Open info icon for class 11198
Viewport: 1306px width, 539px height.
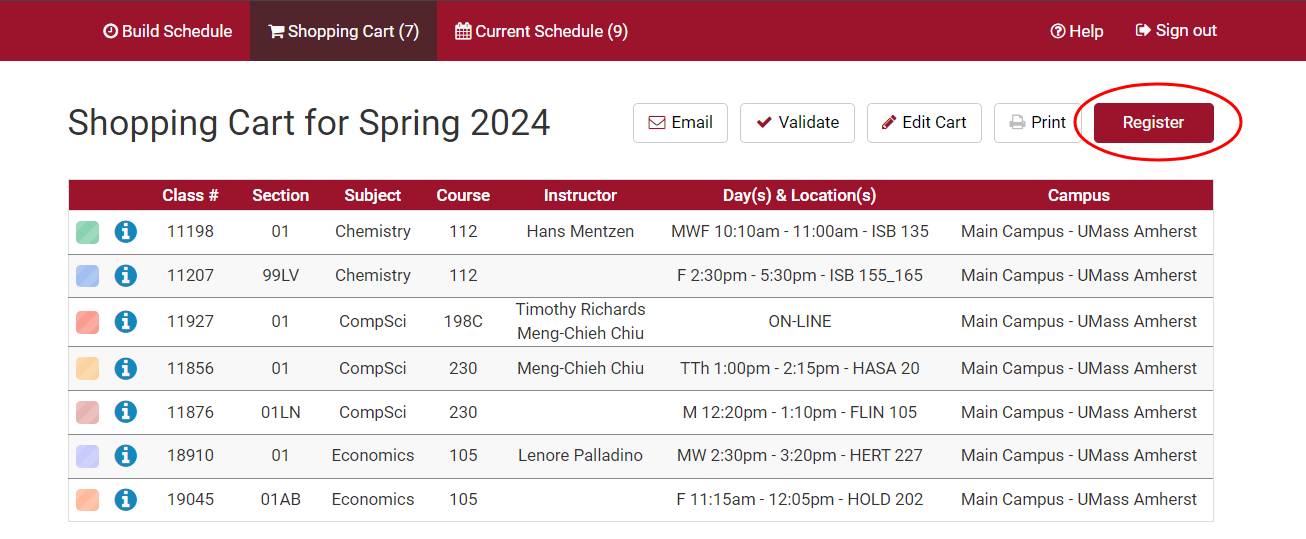click(125, 232)
